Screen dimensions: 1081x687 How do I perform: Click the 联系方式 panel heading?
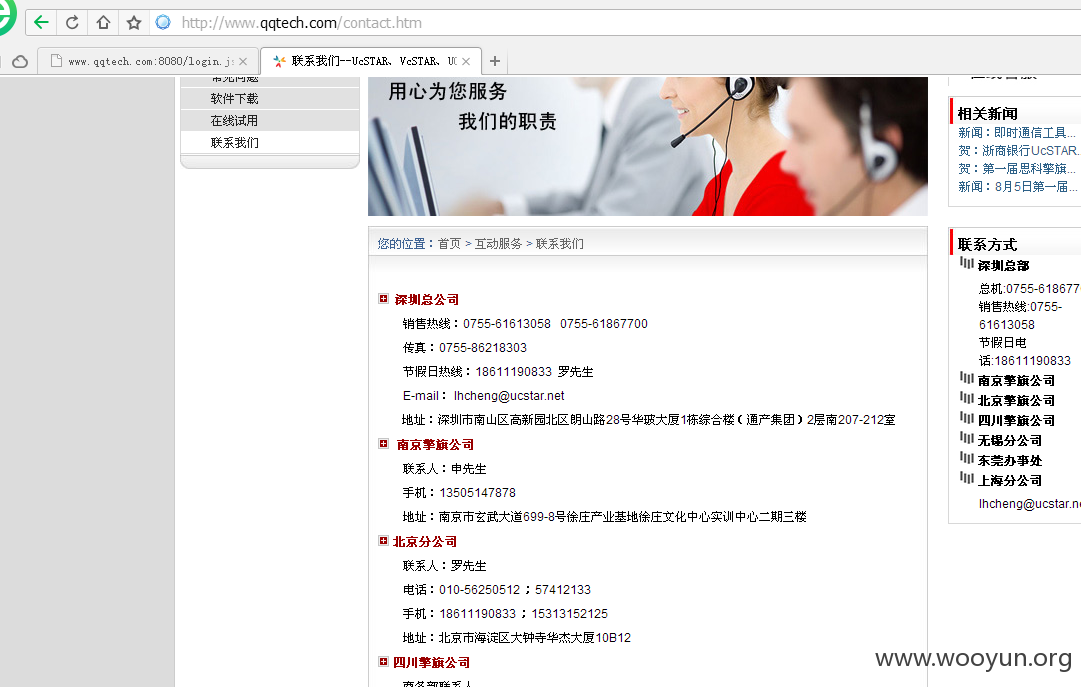coord(987,245)
